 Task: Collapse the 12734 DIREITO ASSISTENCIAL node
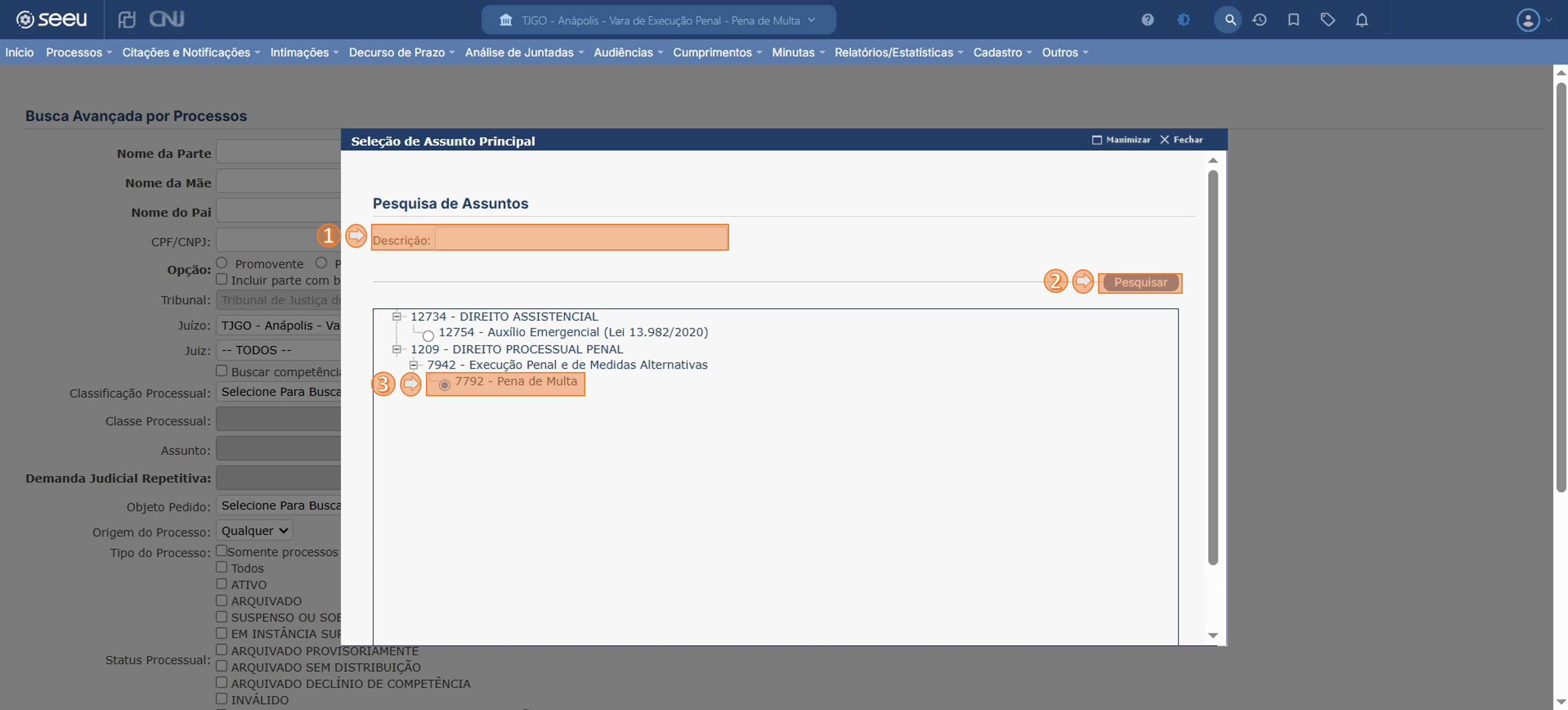[396, 316]
